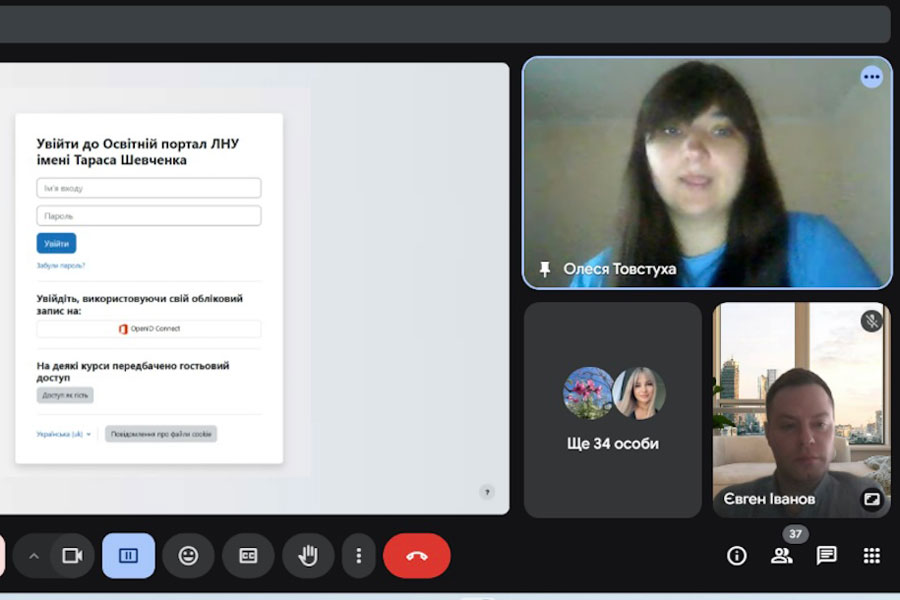Screen dimensions: 900x600
Task: Click the blonde woman avatar in the group tile
Action: tap(639, 393)
